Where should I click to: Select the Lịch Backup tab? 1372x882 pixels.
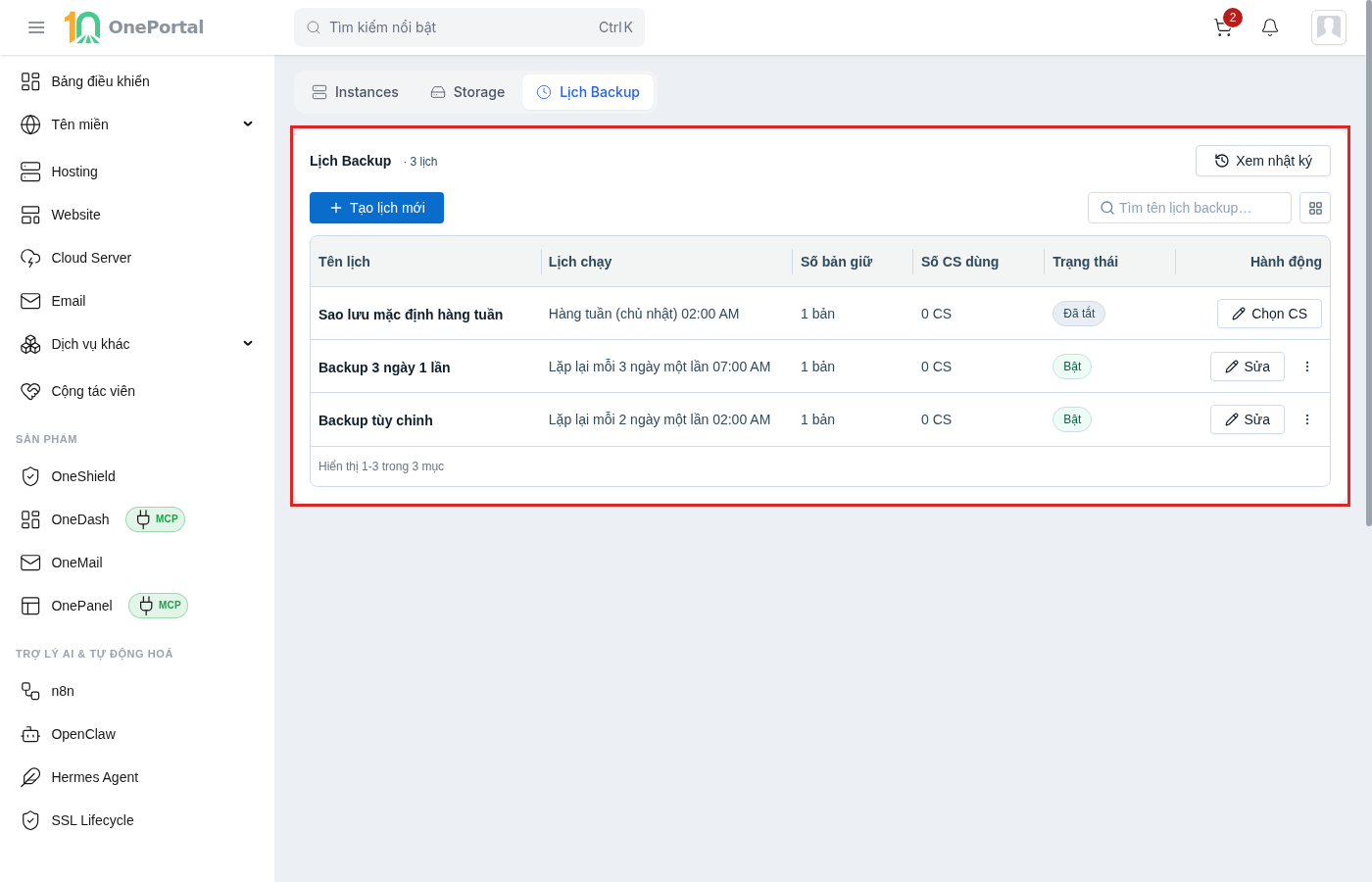pyautogui.click(x=588, y=92)
